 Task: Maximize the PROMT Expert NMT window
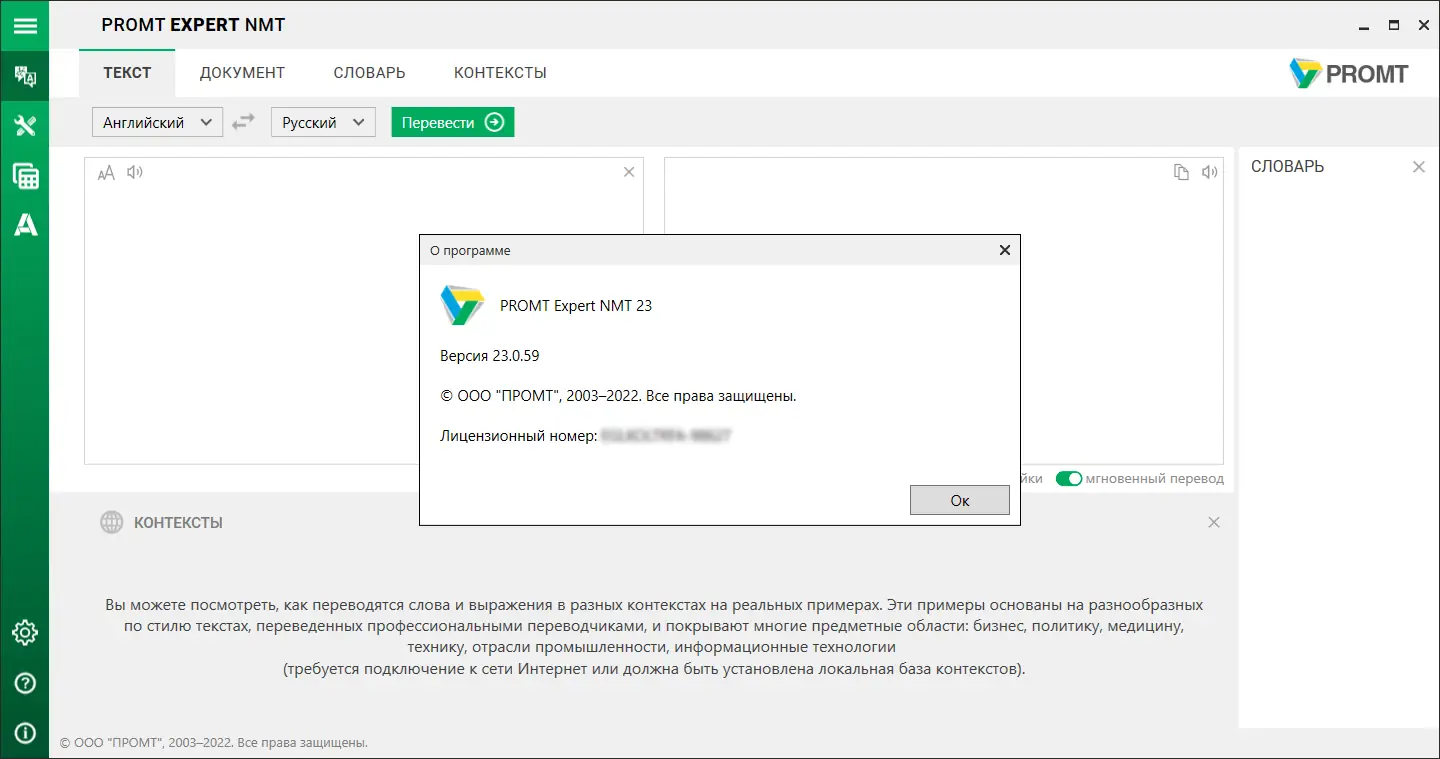point(1394,25)
